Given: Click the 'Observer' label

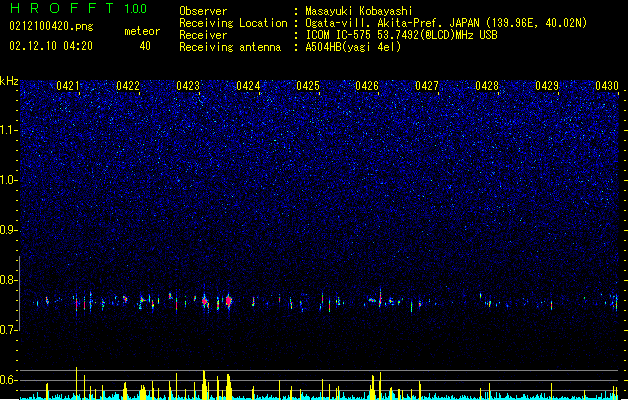Looking at the screenshot, I should tap(203, 11).
